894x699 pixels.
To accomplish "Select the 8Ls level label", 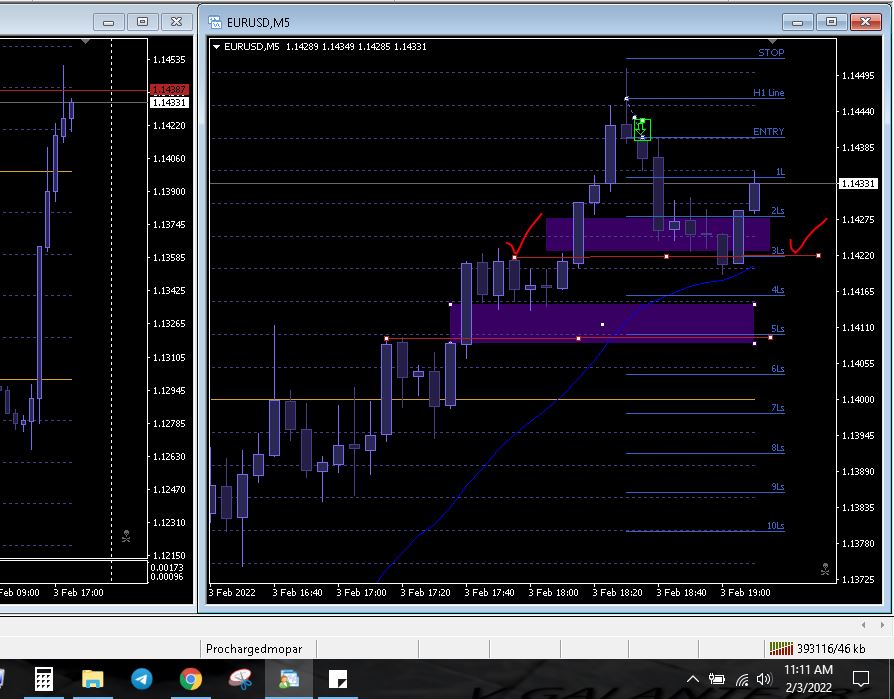I will [778, 448].
